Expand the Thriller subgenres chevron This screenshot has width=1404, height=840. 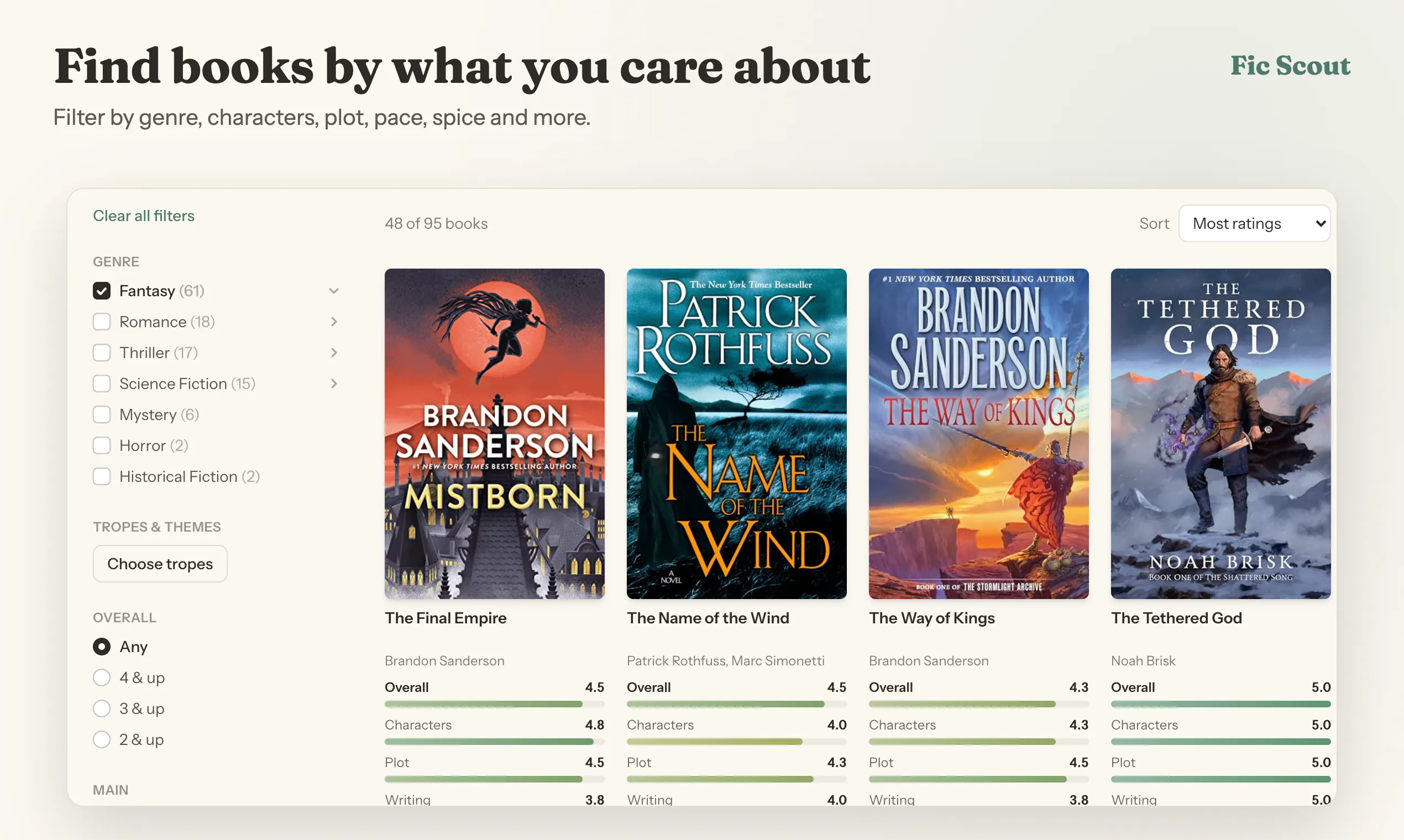click(333, 353)
